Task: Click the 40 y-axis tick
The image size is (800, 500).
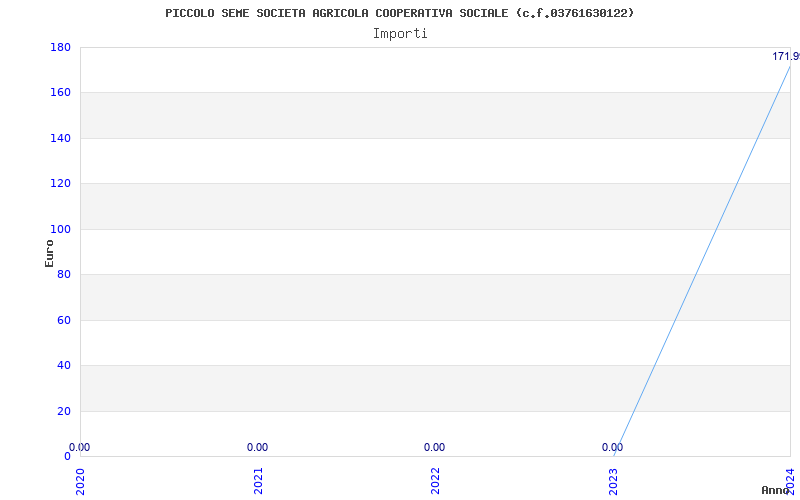Action: click(64, 365)
